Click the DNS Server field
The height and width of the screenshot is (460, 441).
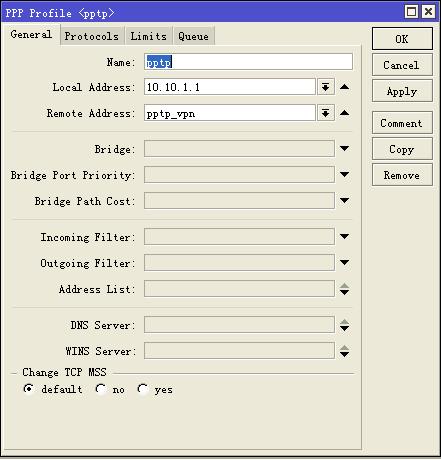(239, 325)
